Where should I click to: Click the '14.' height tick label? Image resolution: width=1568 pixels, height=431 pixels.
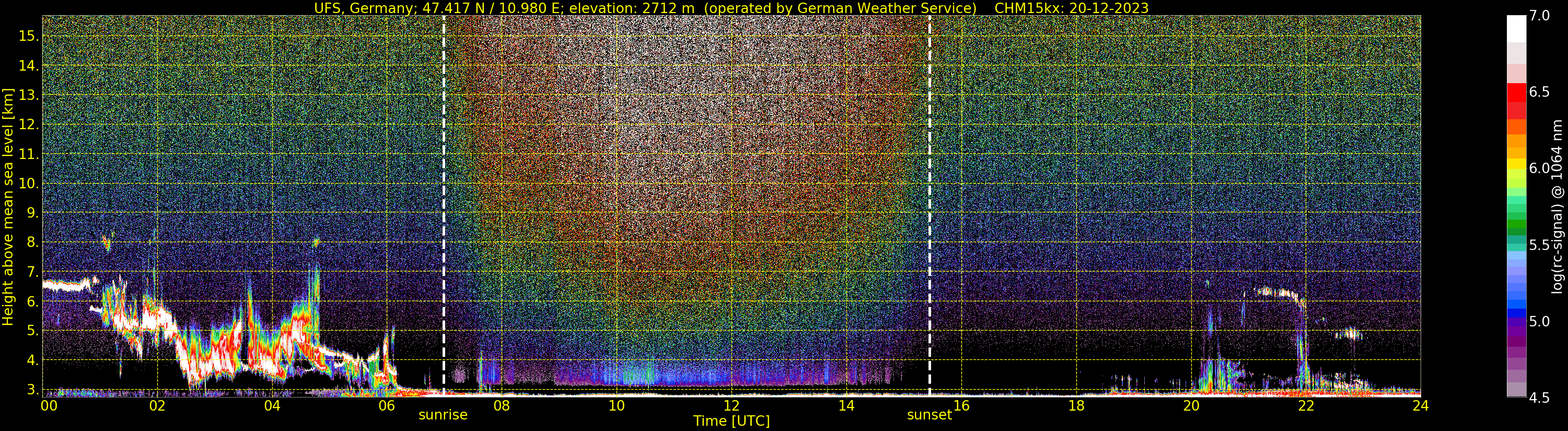point(29,65)
